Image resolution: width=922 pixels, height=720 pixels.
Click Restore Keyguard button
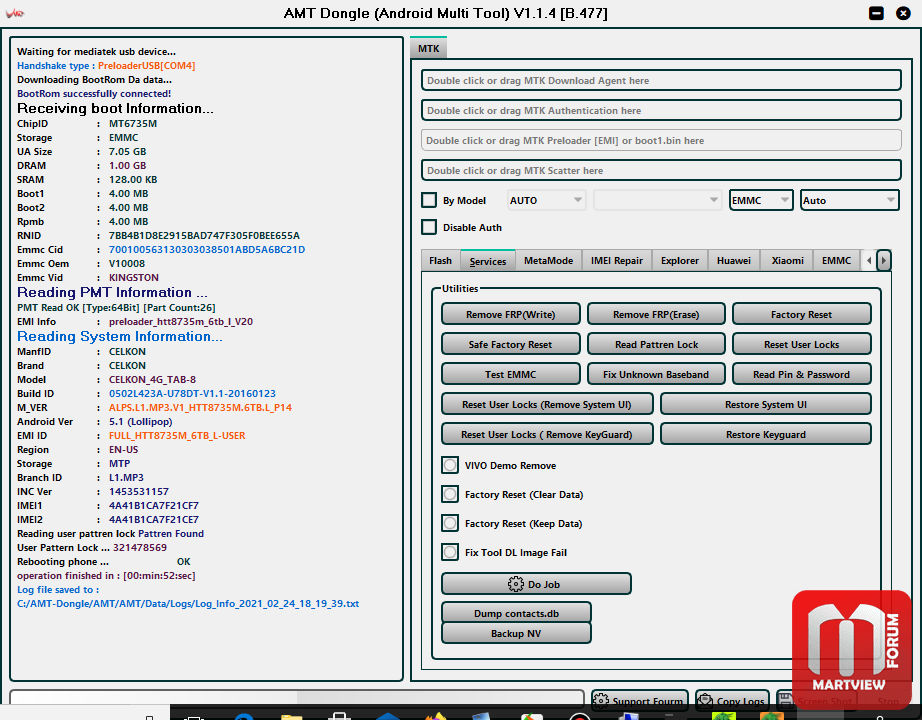point(766,434)
